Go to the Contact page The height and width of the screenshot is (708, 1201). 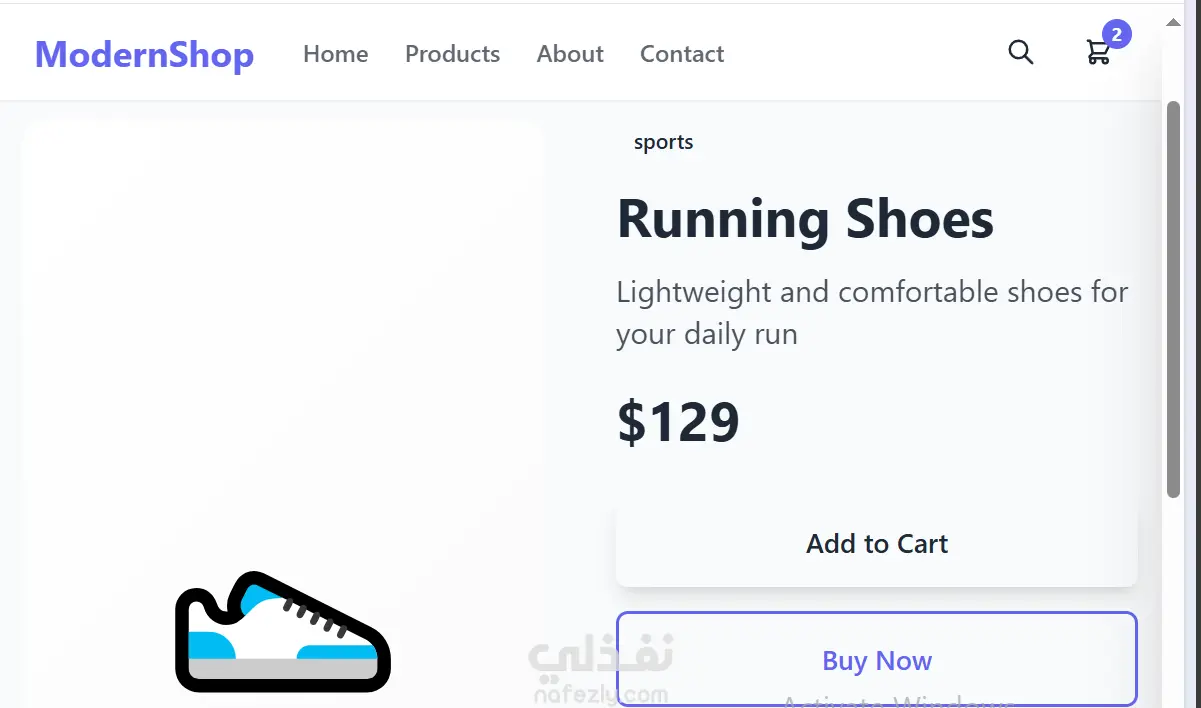click(x=682, y=54)
